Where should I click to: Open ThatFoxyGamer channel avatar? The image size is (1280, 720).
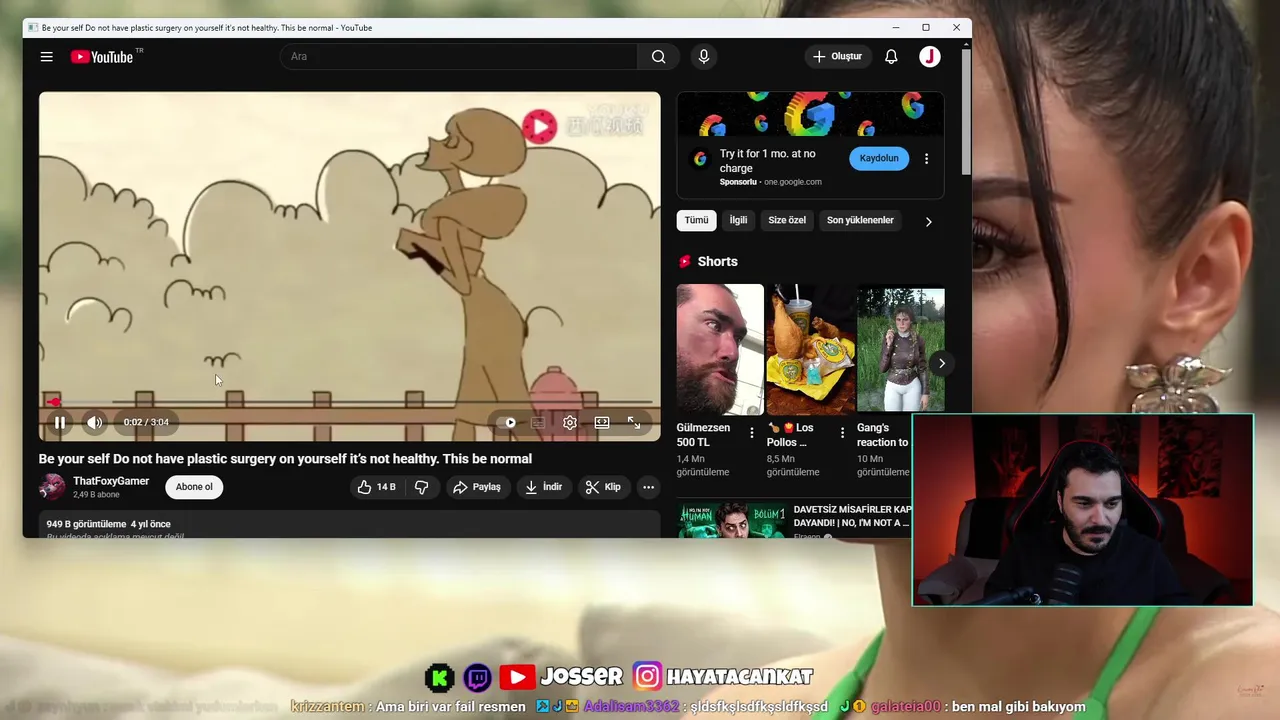click(52, 487)
